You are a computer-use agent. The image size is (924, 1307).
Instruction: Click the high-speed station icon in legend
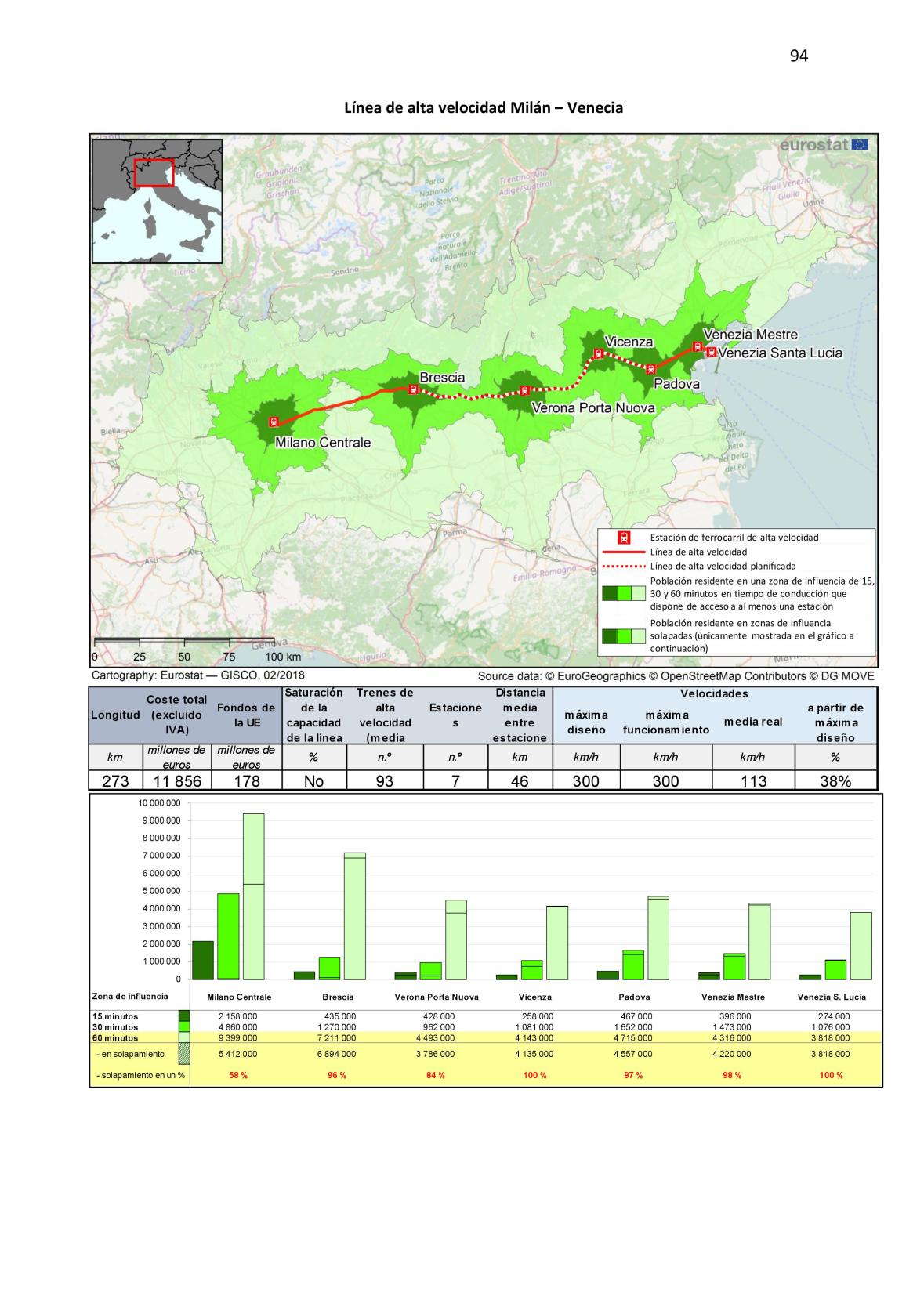(624, 538)
